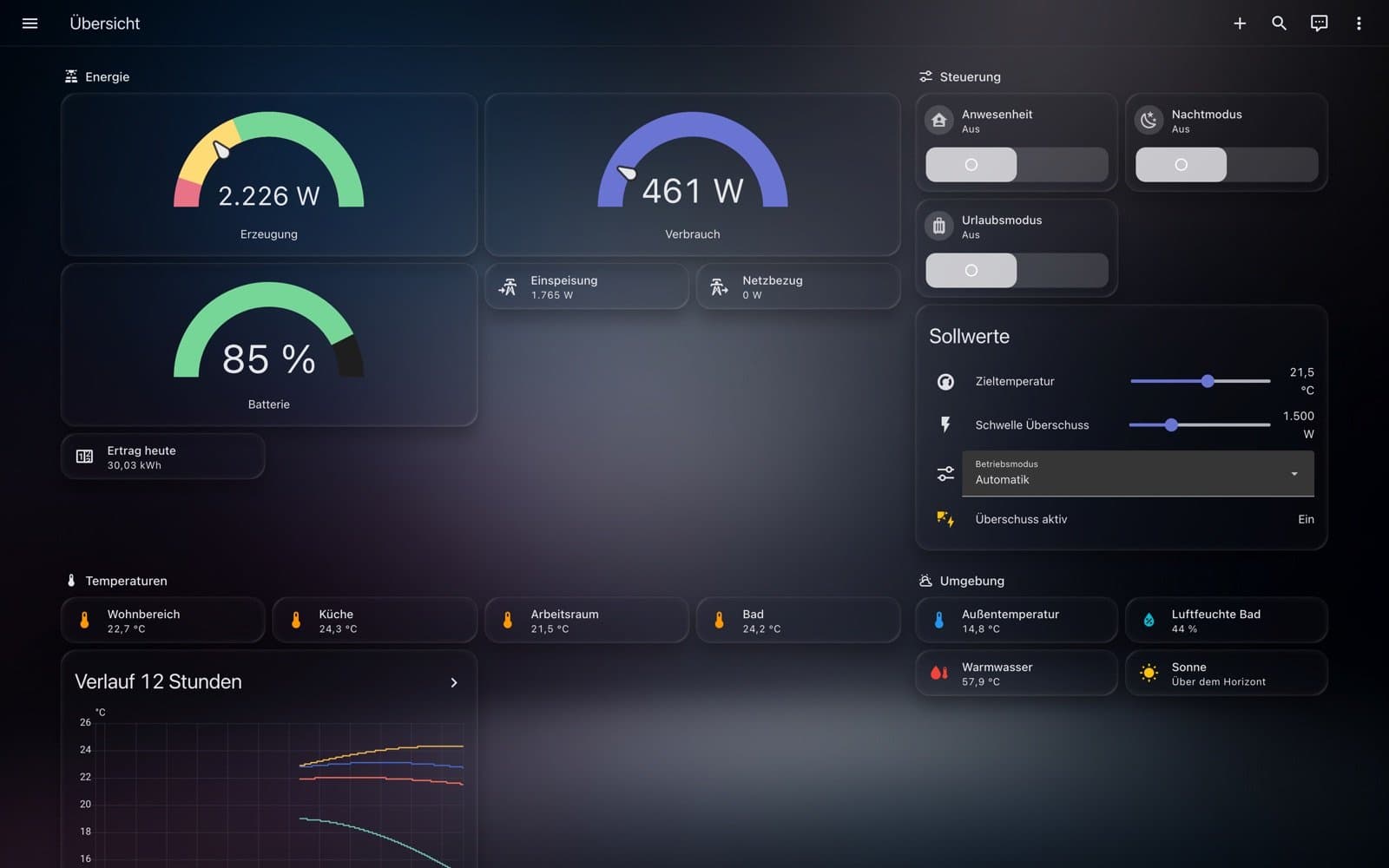Expand the Verlauf 12 Stunden chevron

click(x=454, y=682)
